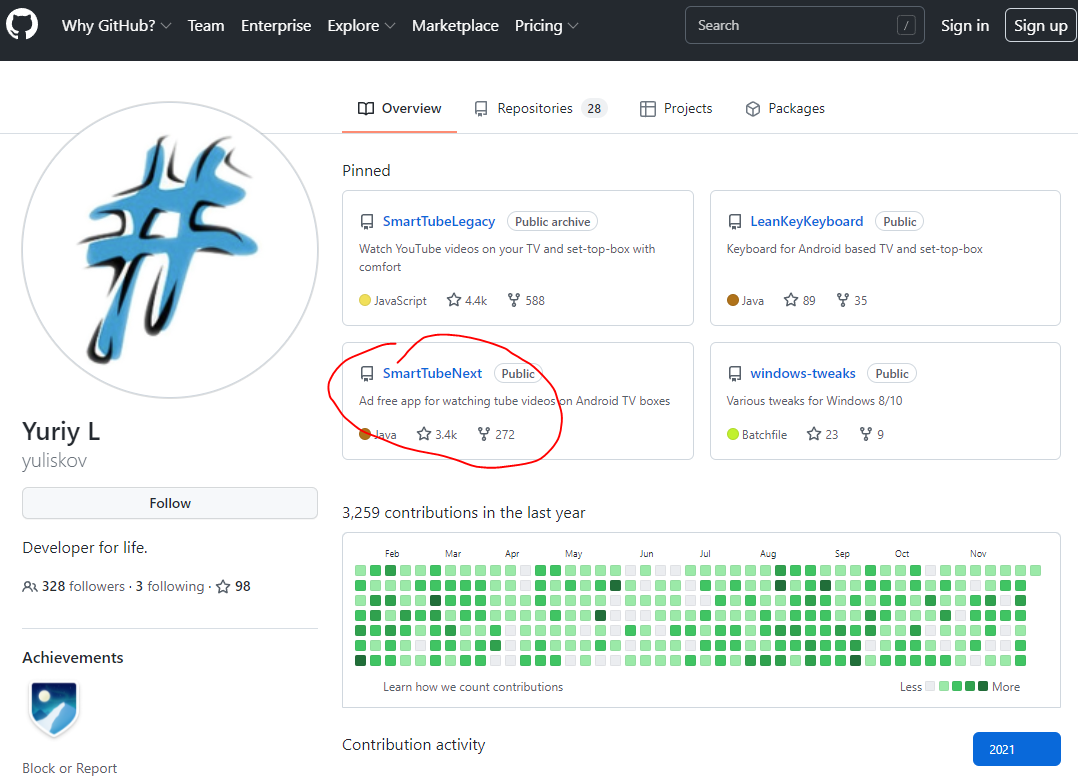The width and height of the screenshot is (1078, 781).
Task: Click the yuliskov username text
Action: pos(54,461)
